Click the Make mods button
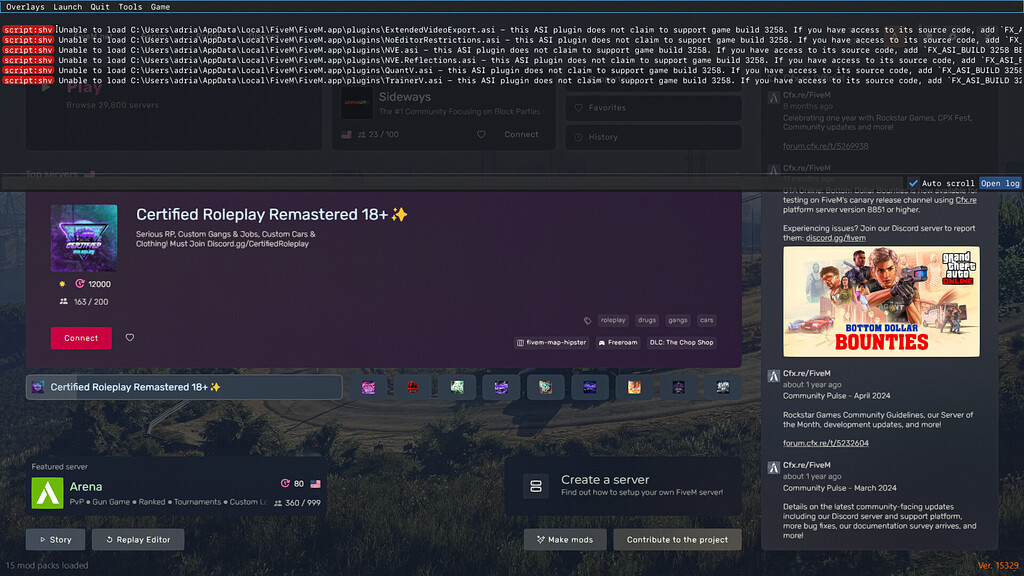 tap(565, 539)
